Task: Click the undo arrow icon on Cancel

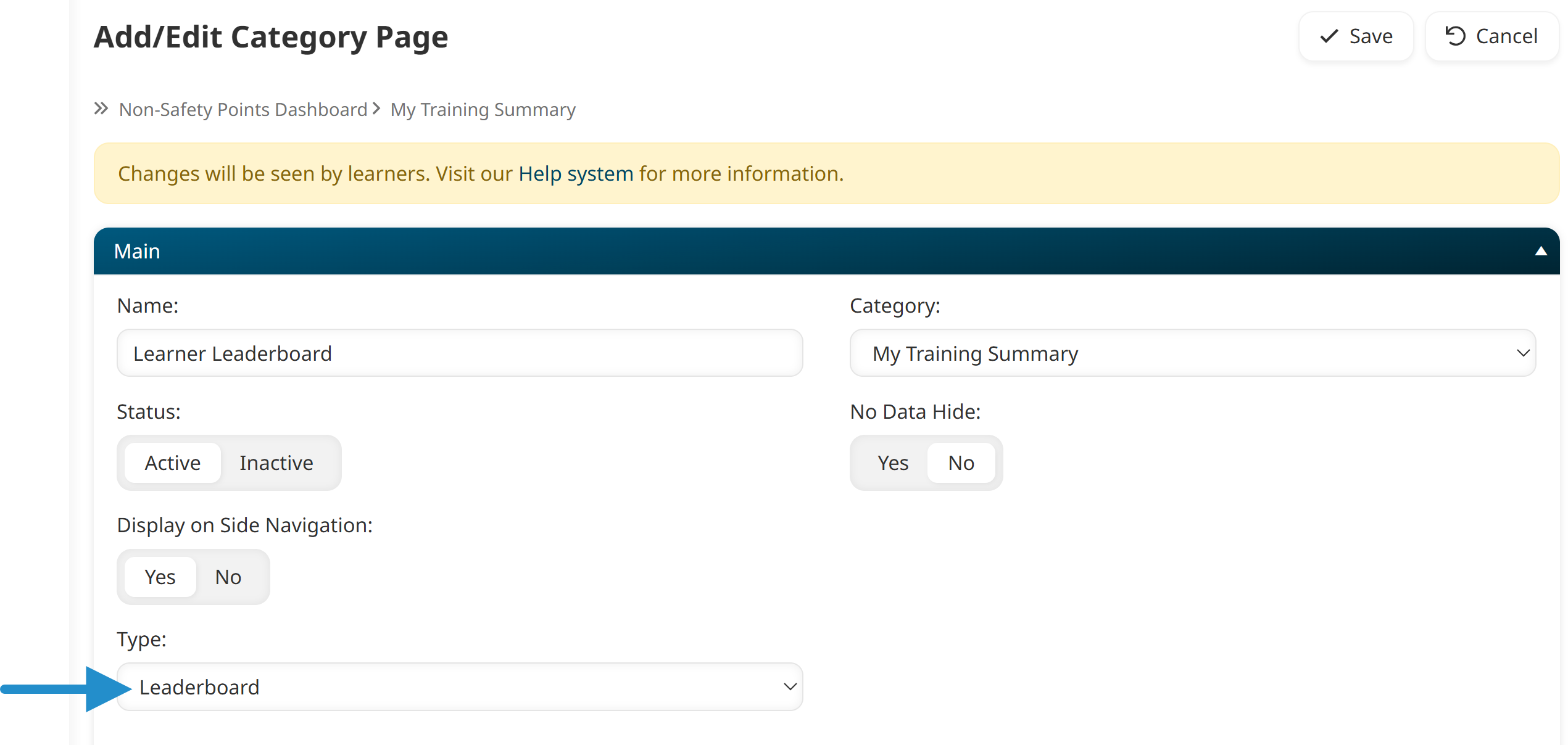Action: 1455,36
